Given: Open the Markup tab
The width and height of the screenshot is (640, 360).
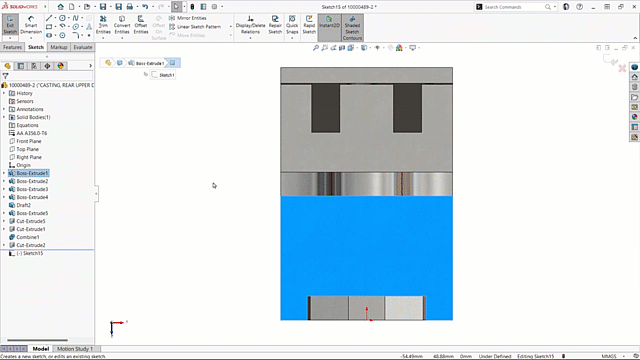Looking at the screenshot, I should [x=59, y=47].
